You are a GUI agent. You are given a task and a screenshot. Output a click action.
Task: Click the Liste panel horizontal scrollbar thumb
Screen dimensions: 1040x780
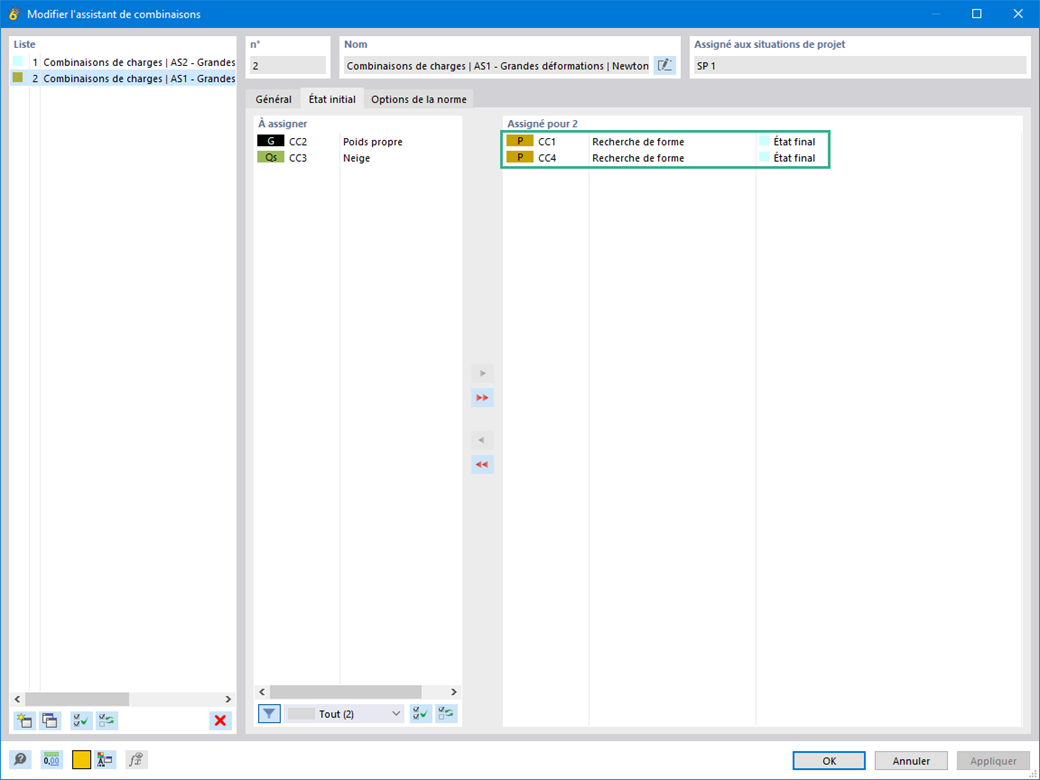[x=77, y=699]
